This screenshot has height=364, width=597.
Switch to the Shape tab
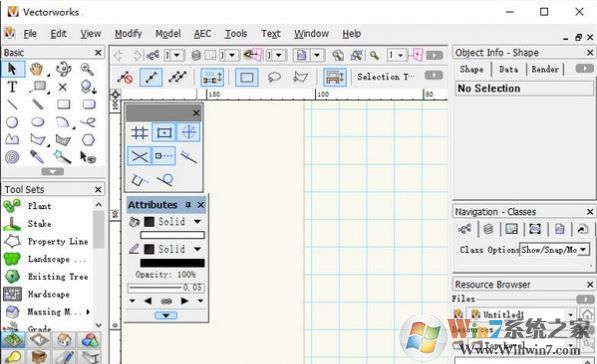[x=472, y=69]
